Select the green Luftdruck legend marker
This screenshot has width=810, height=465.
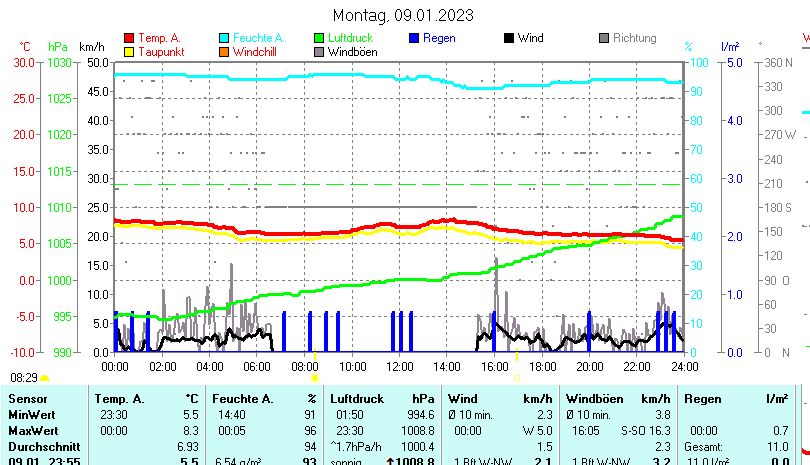319,38
